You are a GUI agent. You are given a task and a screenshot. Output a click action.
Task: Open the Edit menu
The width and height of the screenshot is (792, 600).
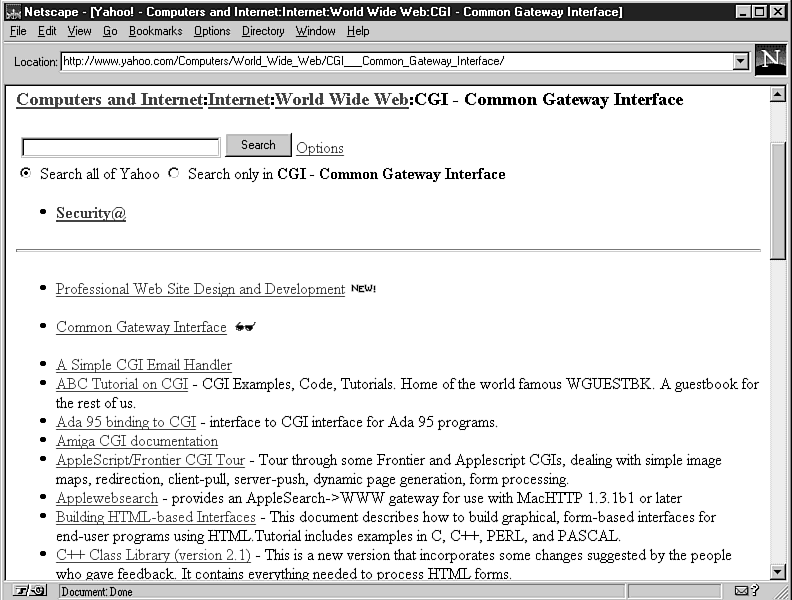[x=47, y=31]
